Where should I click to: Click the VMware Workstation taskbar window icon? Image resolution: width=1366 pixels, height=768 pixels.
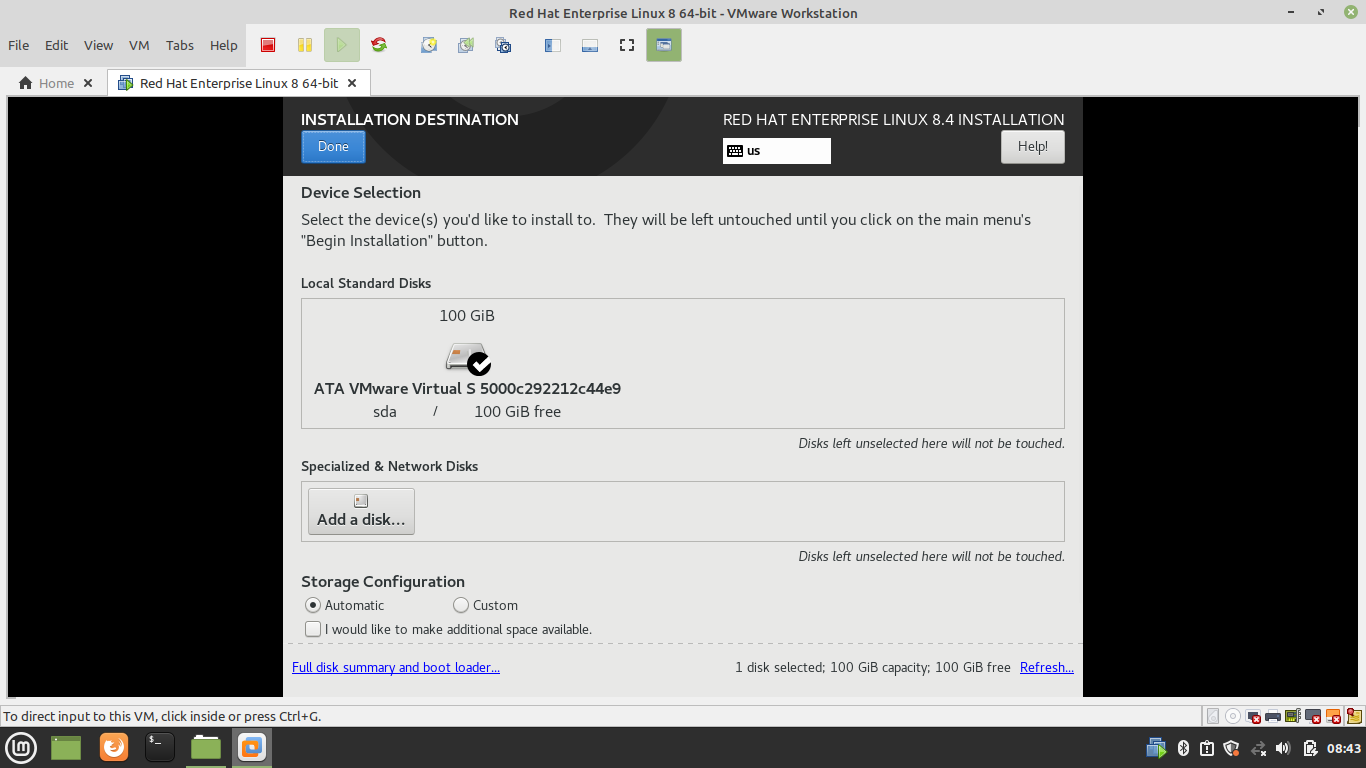pos(252,747)
